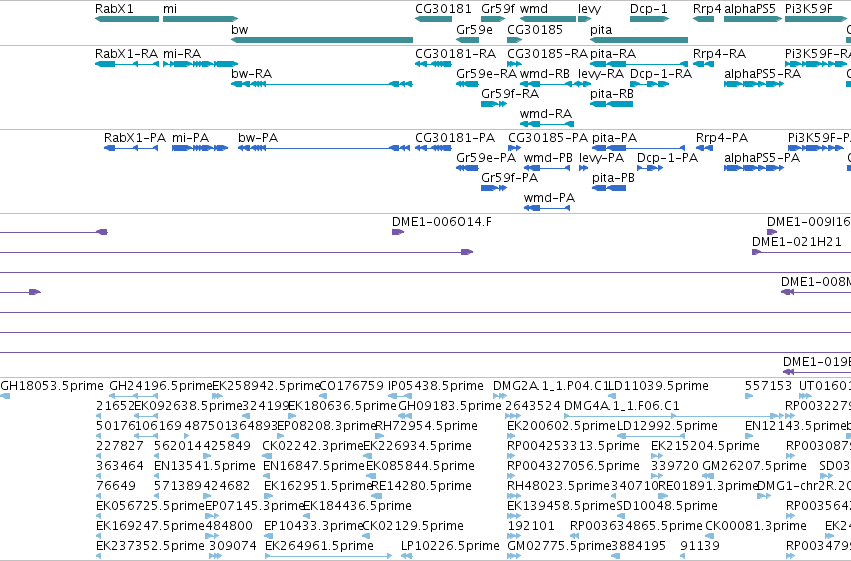Select the pita-PB protein label
This screenshot has height=561, width=851.
click(613, 177)
